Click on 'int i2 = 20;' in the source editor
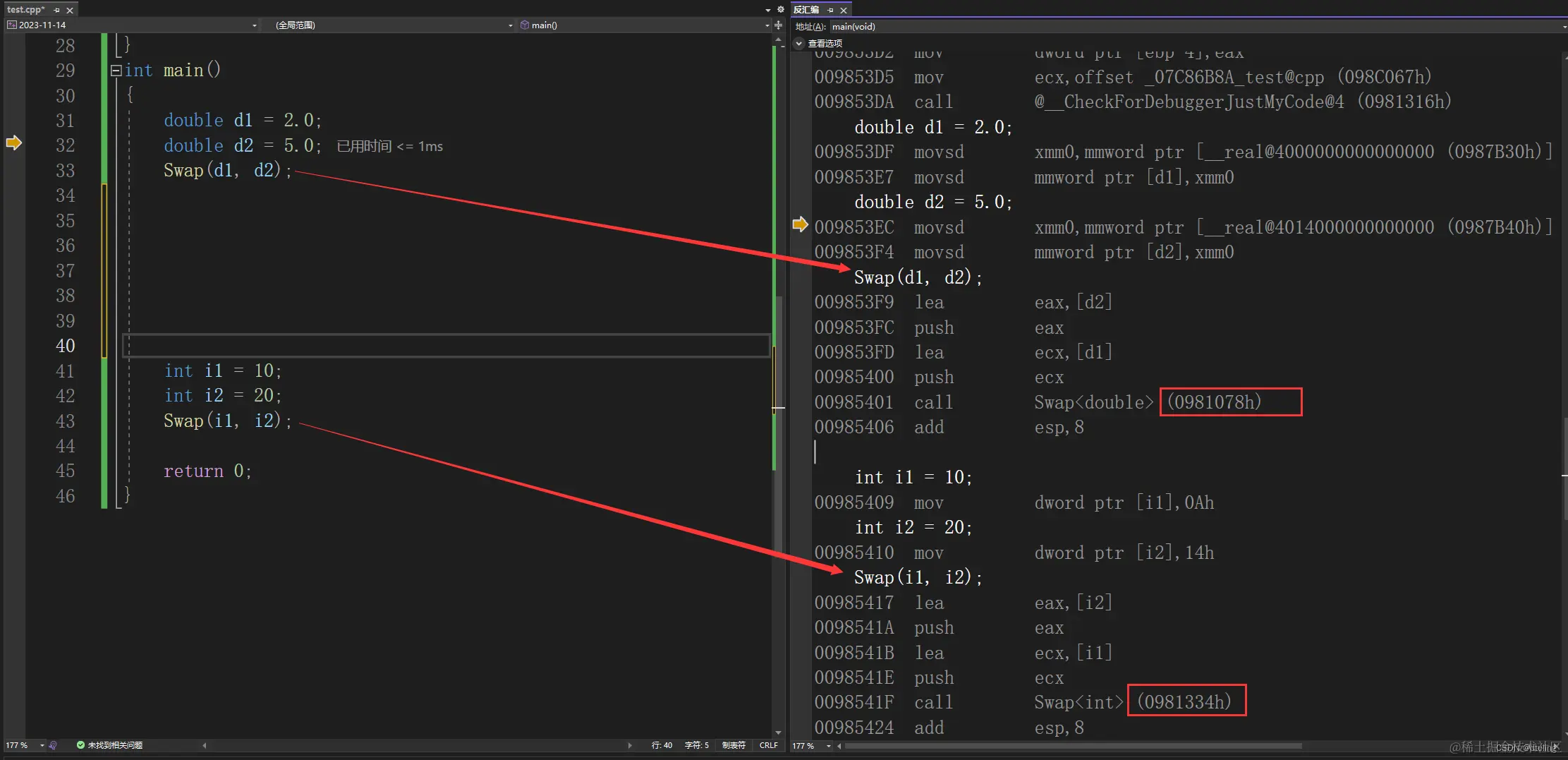 click(223, 396)
